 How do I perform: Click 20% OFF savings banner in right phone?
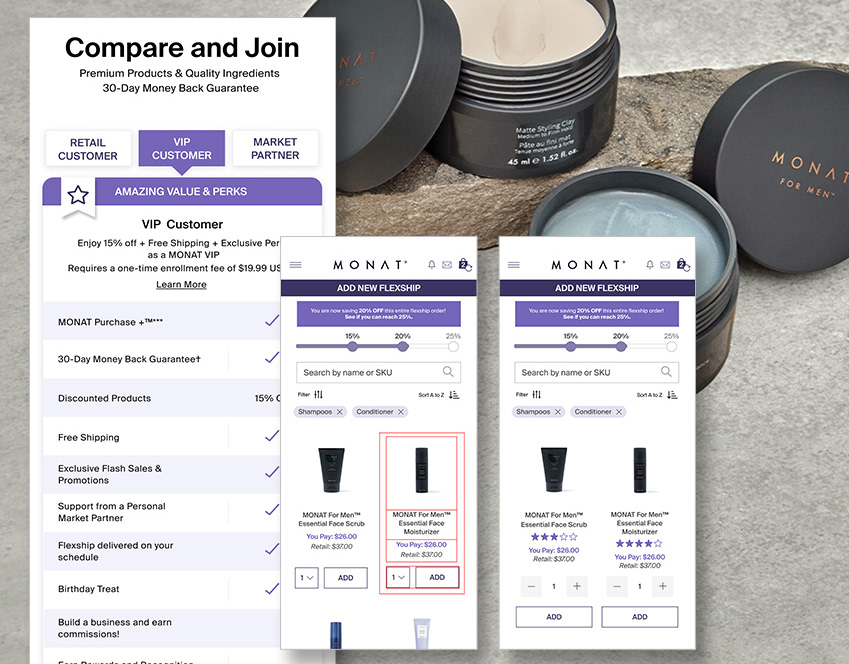pos(597,314)
